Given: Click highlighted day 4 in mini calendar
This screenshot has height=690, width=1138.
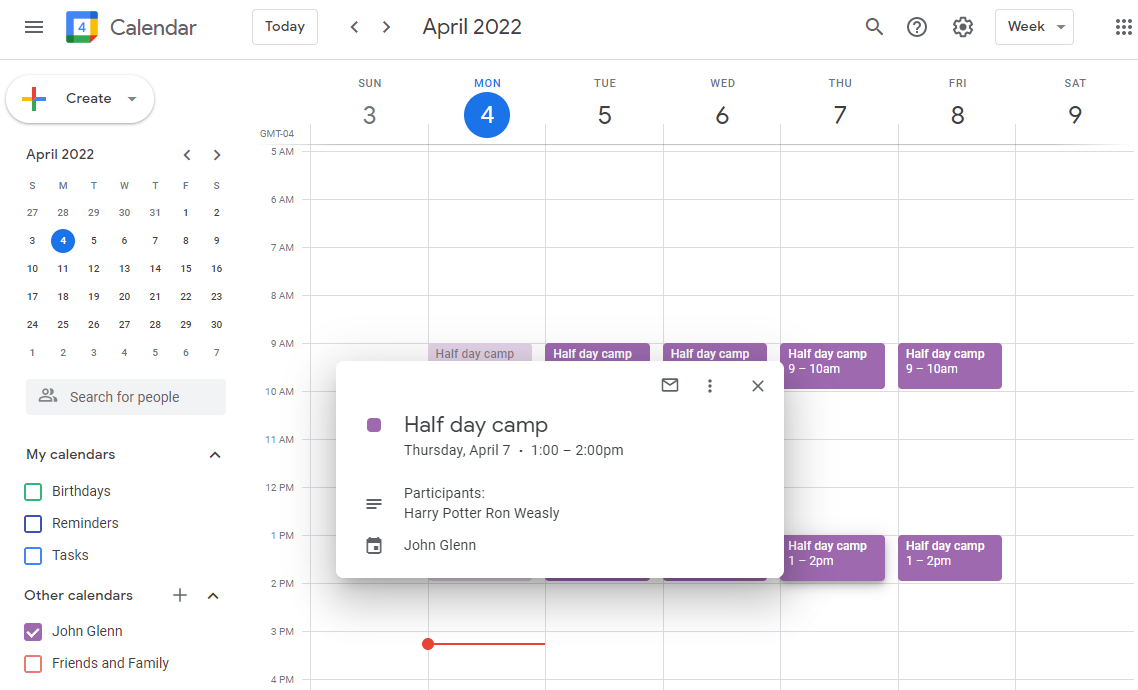Looking at the screenshot, I should (63, 240).
